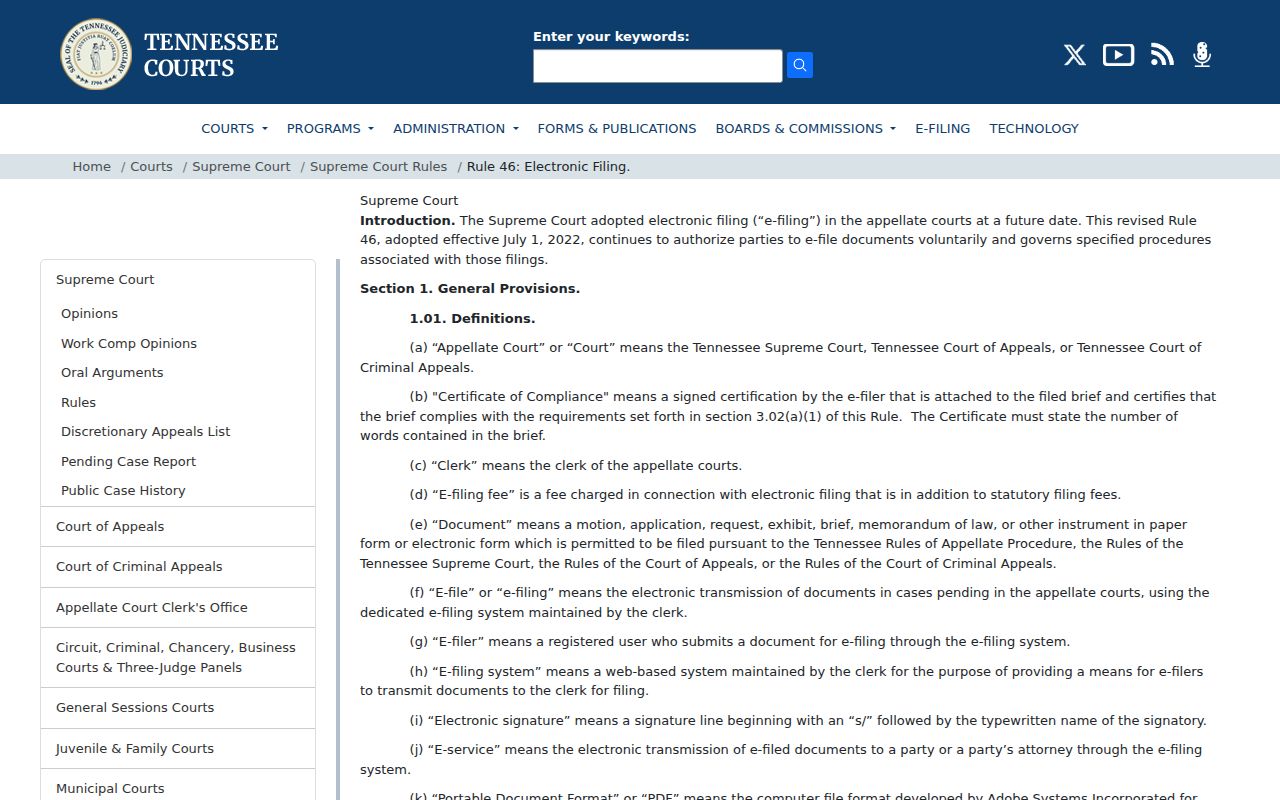Screen dimensions: 1280x800
Task: Click 'Section 1. General Provisions.' heading
Action: [470, 289]
